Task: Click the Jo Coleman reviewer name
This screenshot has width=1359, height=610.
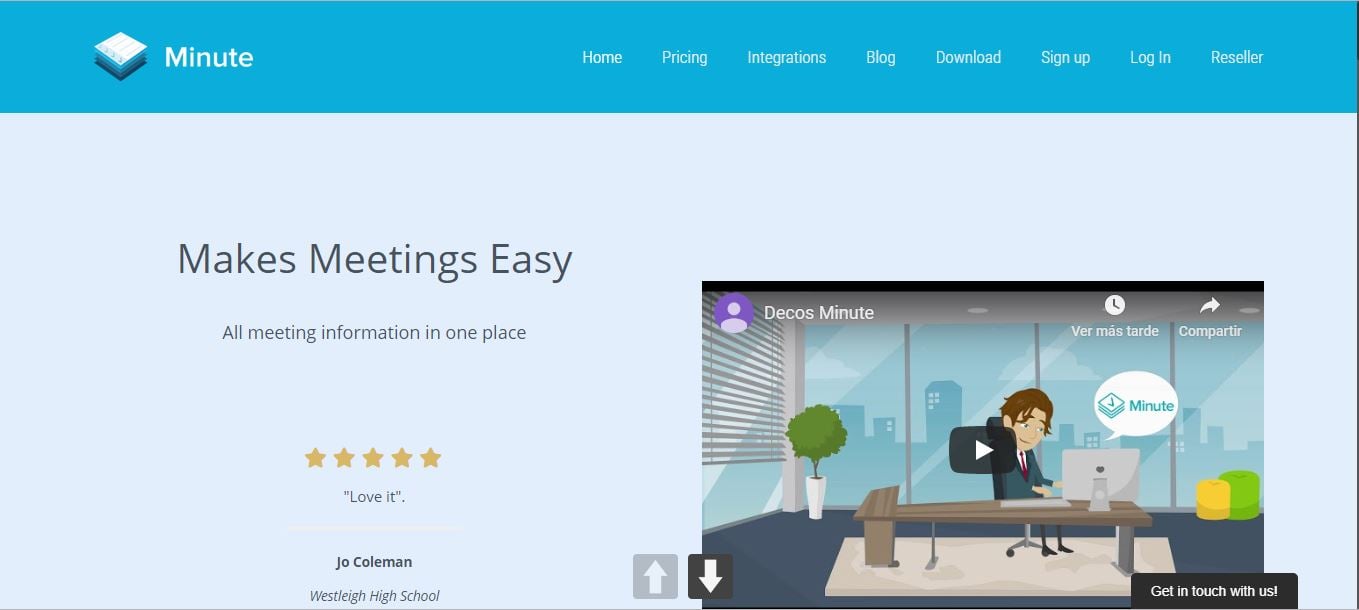Action: click(374, 562)
